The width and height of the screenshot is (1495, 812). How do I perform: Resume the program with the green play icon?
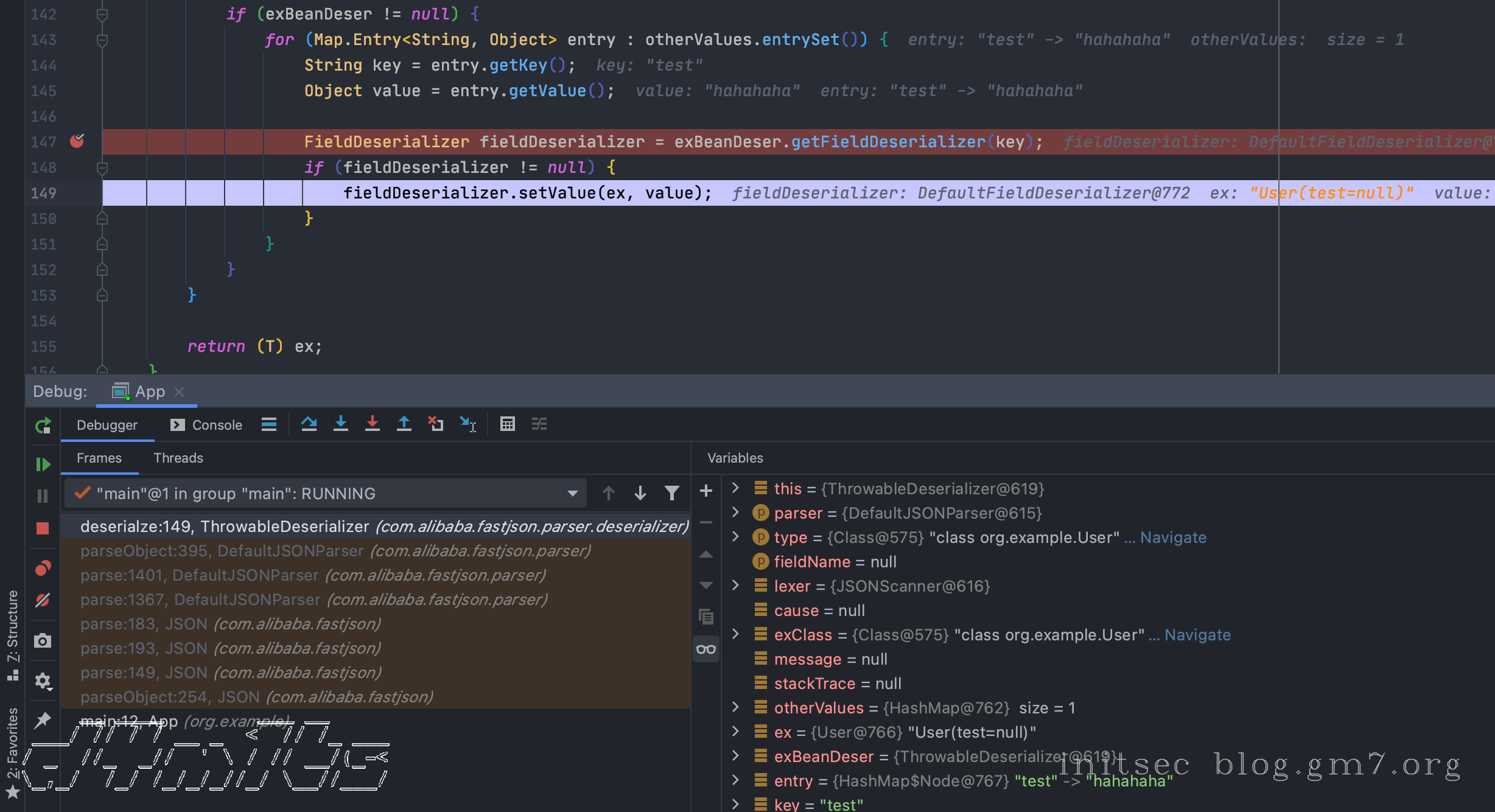click(43, 464)
